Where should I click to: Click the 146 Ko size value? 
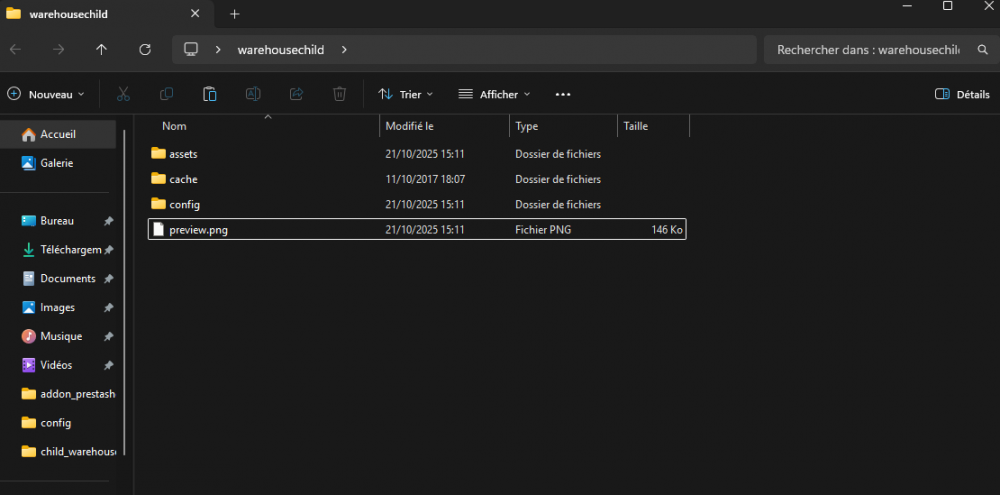(x=667, y=230)
